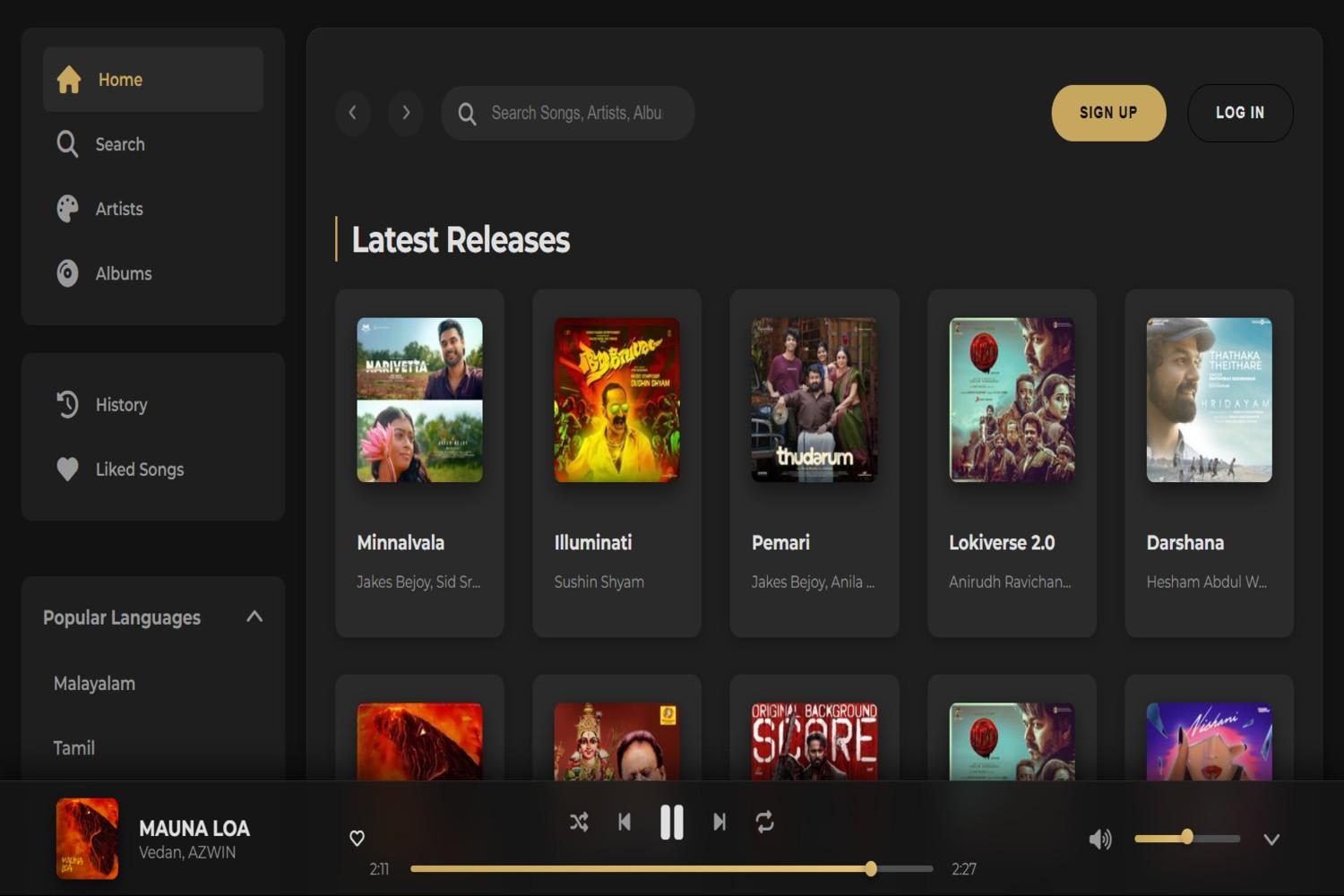Click the MAUNA LOA now-playing artwork

pos(87,839)
